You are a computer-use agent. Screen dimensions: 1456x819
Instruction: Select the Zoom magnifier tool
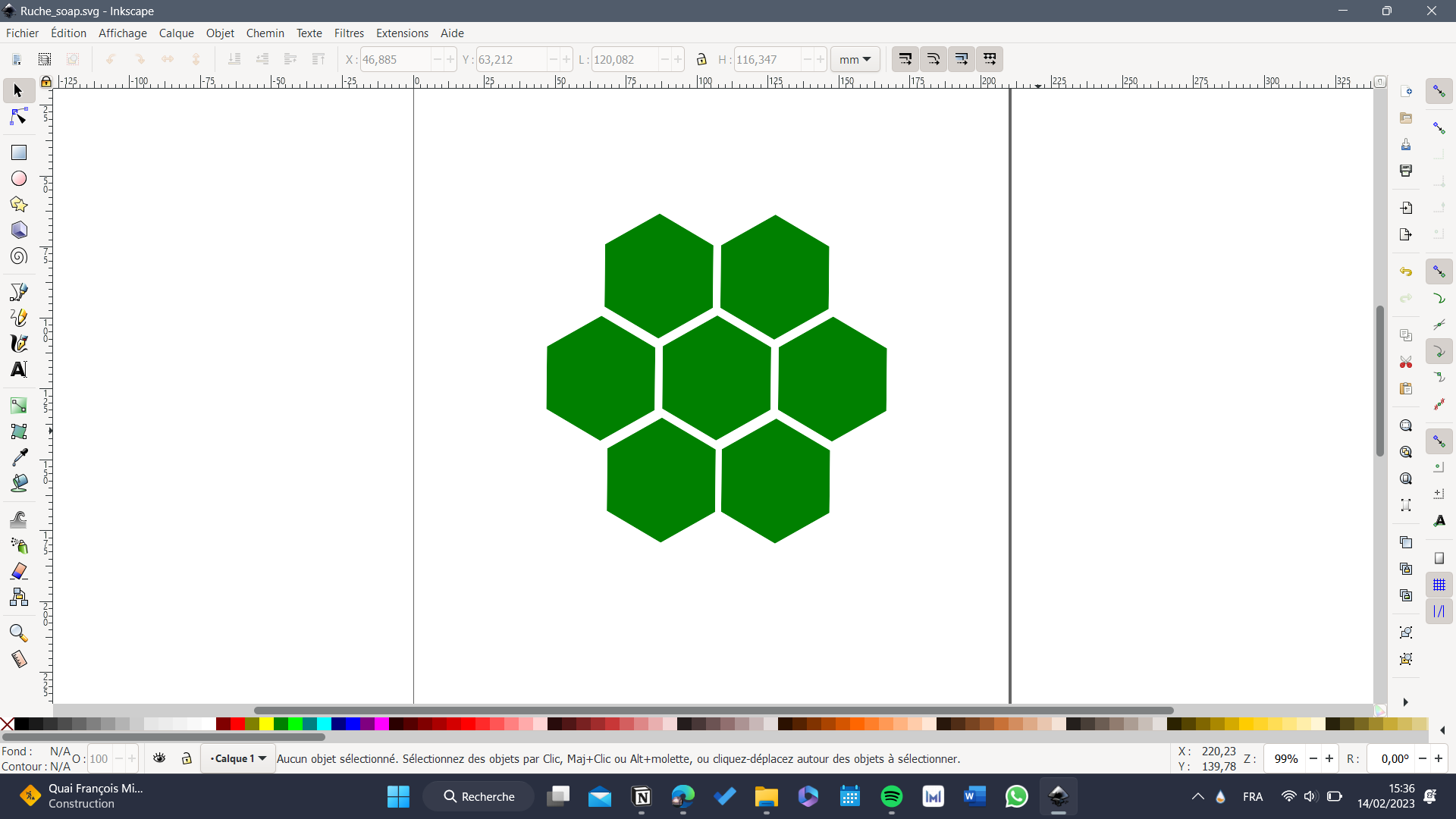18,633
